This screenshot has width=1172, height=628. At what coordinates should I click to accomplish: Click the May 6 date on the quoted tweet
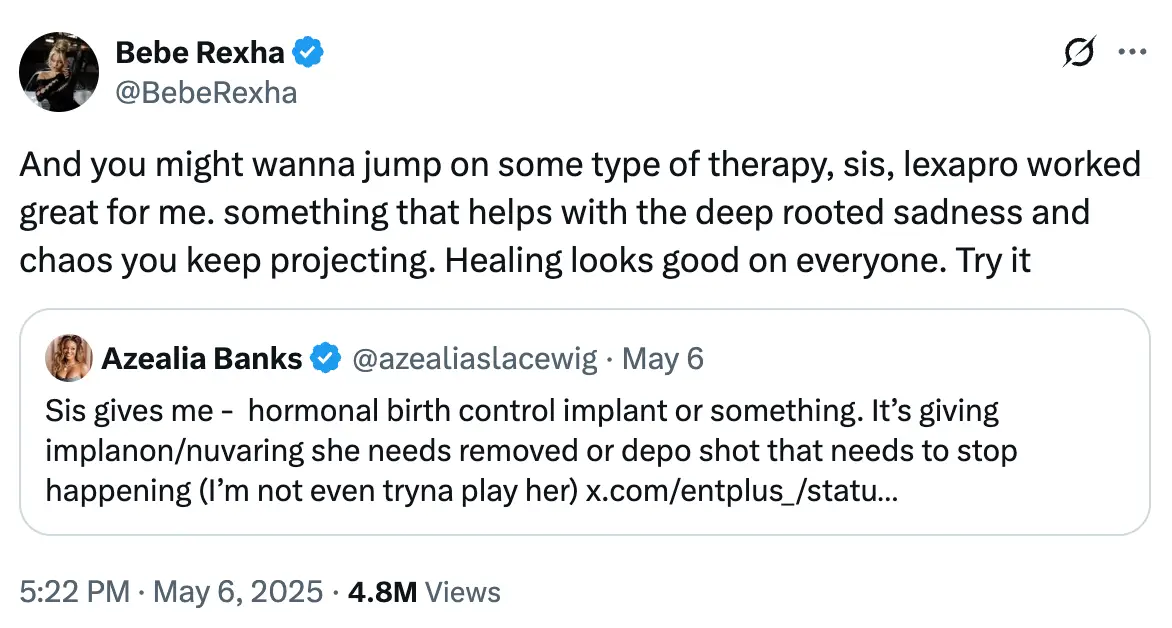(x=663, y=357)
